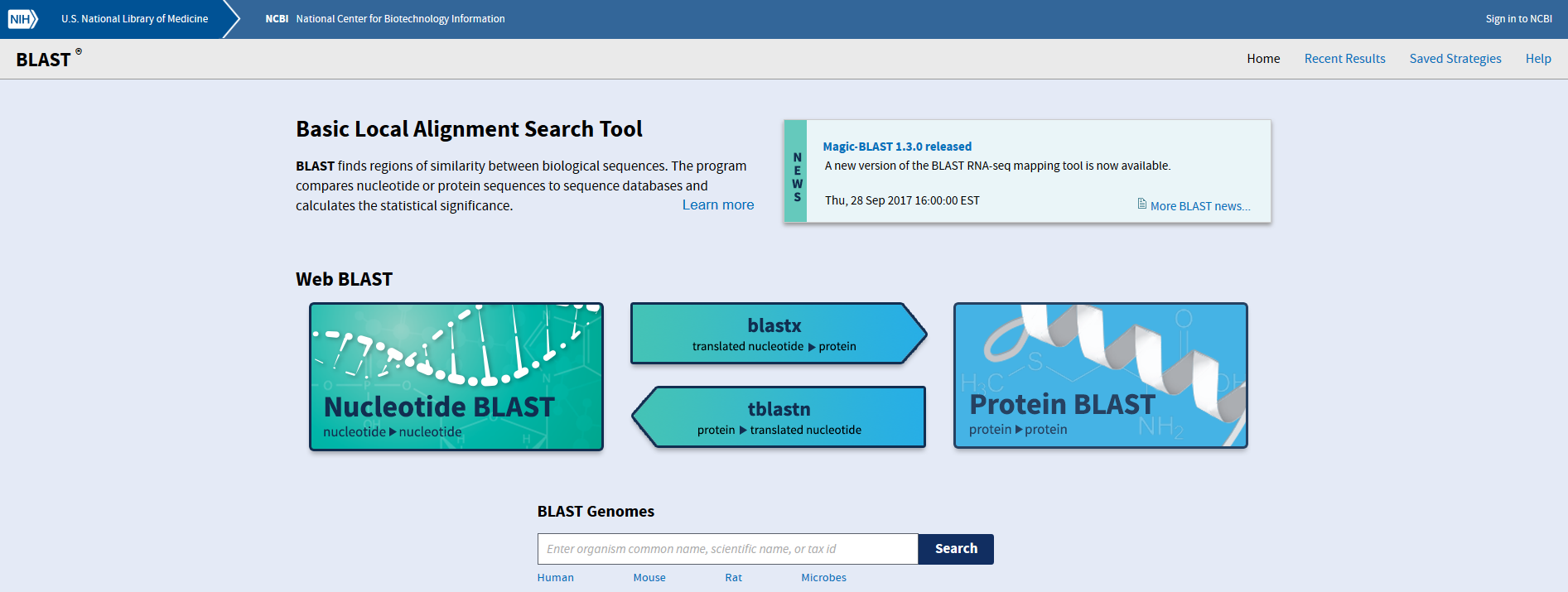
Task: Go to the Home menu item
Action: [x=1263, y=59]
